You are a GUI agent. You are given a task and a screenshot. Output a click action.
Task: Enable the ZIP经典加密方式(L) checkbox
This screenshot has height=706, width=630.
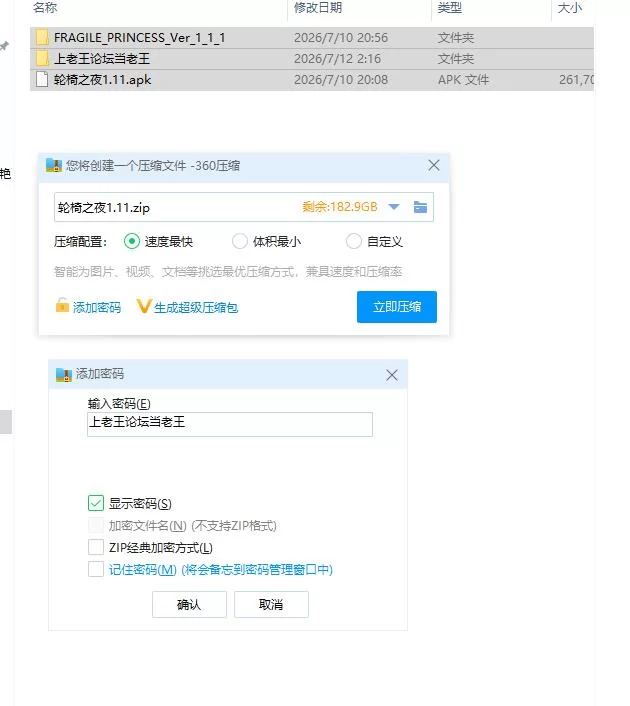[96, 548]
